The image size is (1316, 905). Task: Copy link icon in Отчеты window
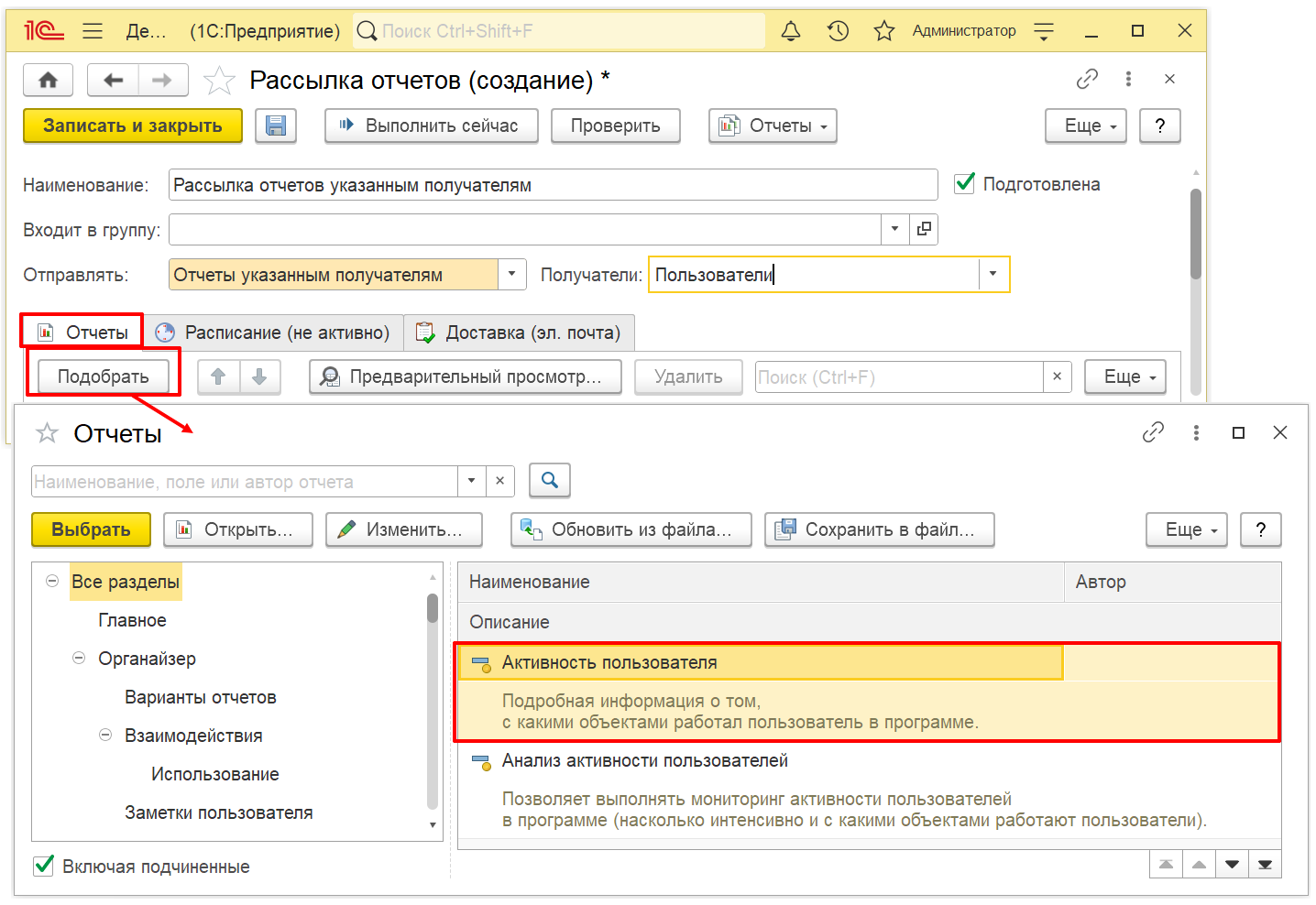coord(1153,432)
